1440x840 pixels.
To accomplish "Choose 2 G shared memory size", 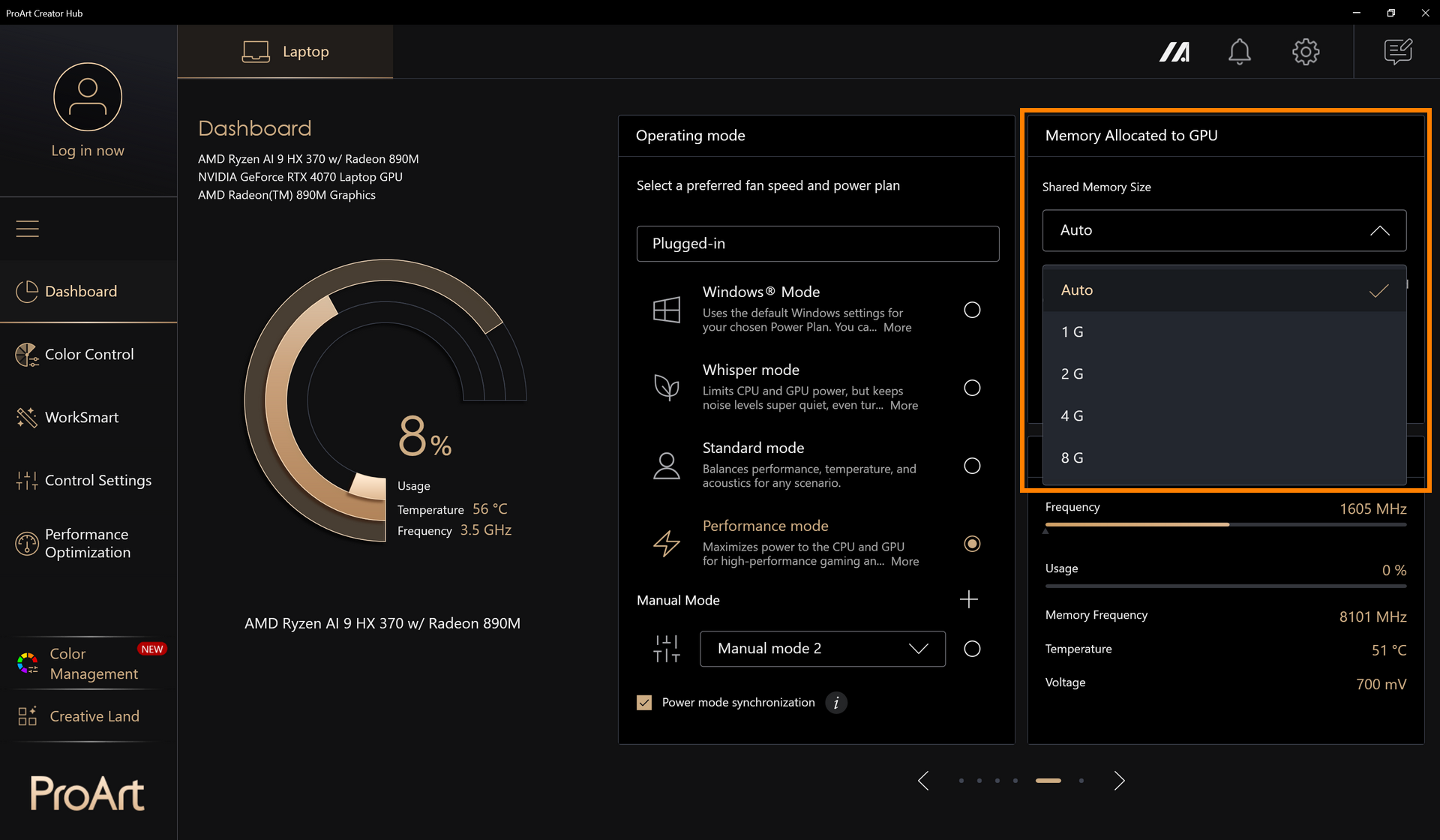I will pos(1224,374).
